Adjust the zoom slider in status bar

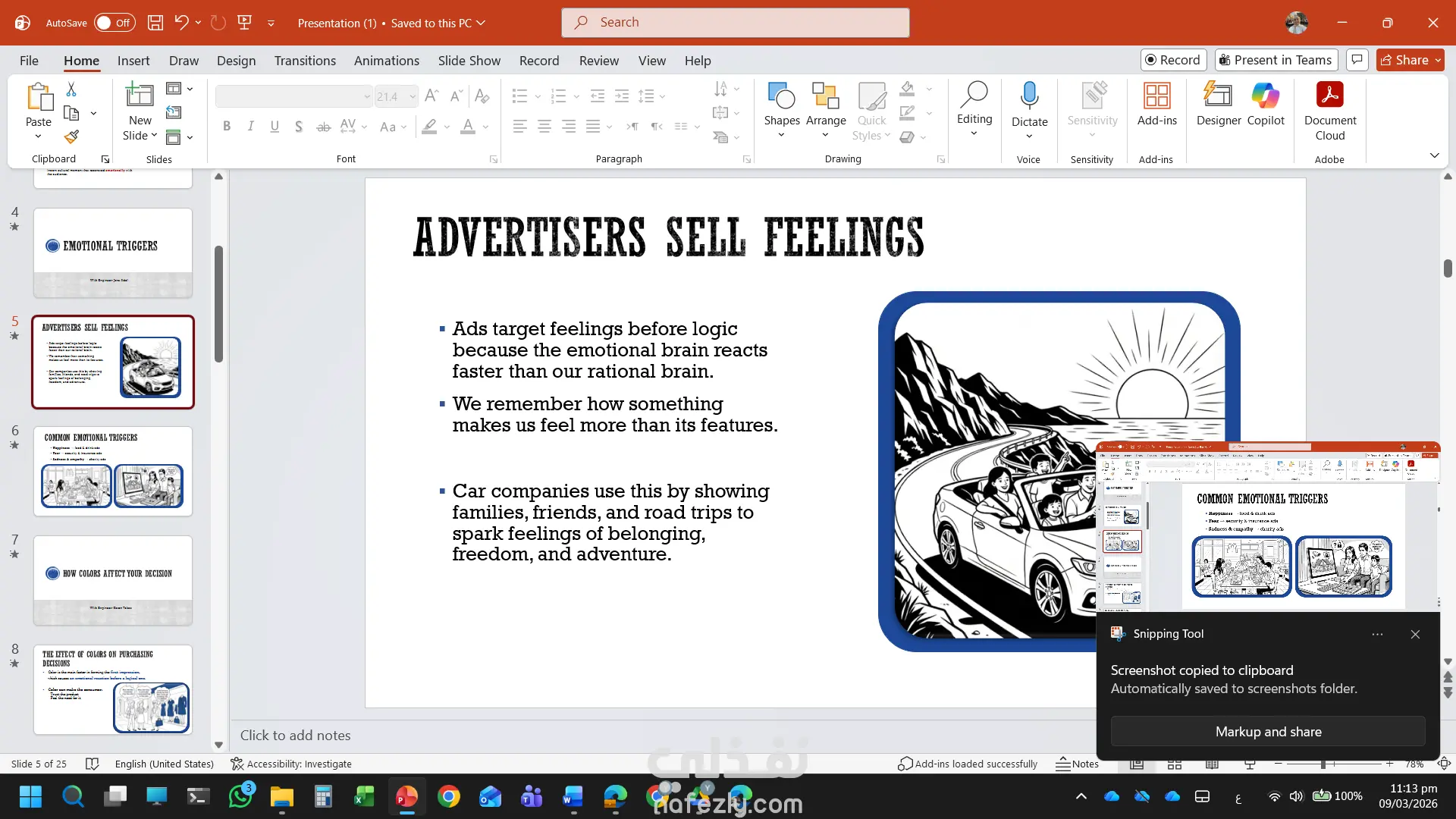coord(1323,764)
